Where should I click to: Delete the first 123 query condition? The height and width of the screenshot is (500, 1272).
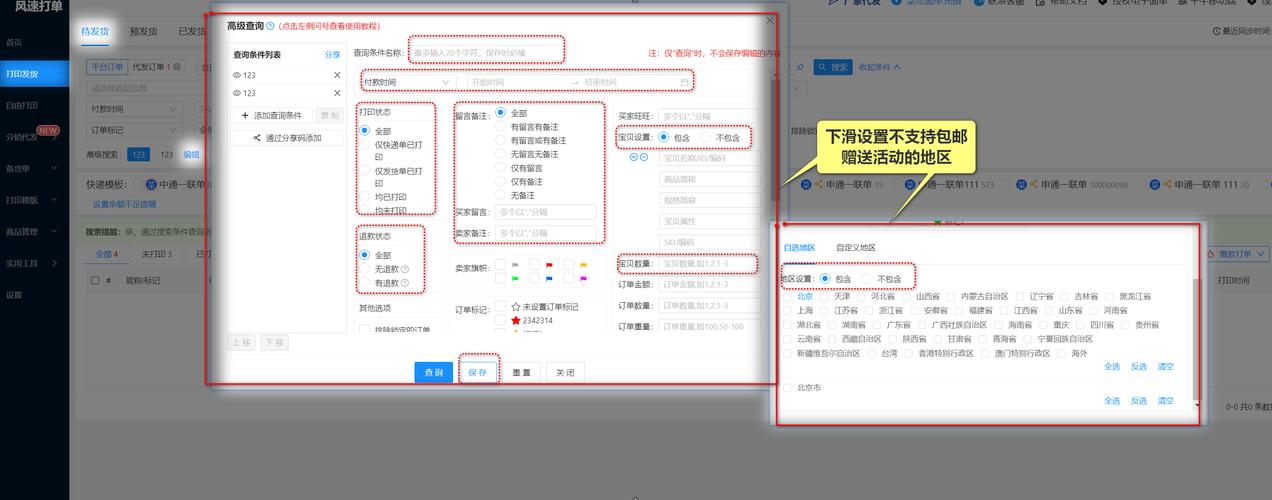click(337, 75)
